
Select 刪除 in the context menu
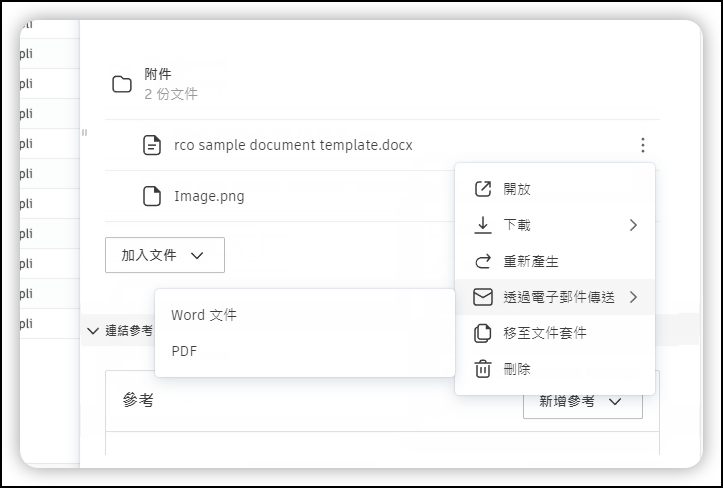[x=517, y=369]
